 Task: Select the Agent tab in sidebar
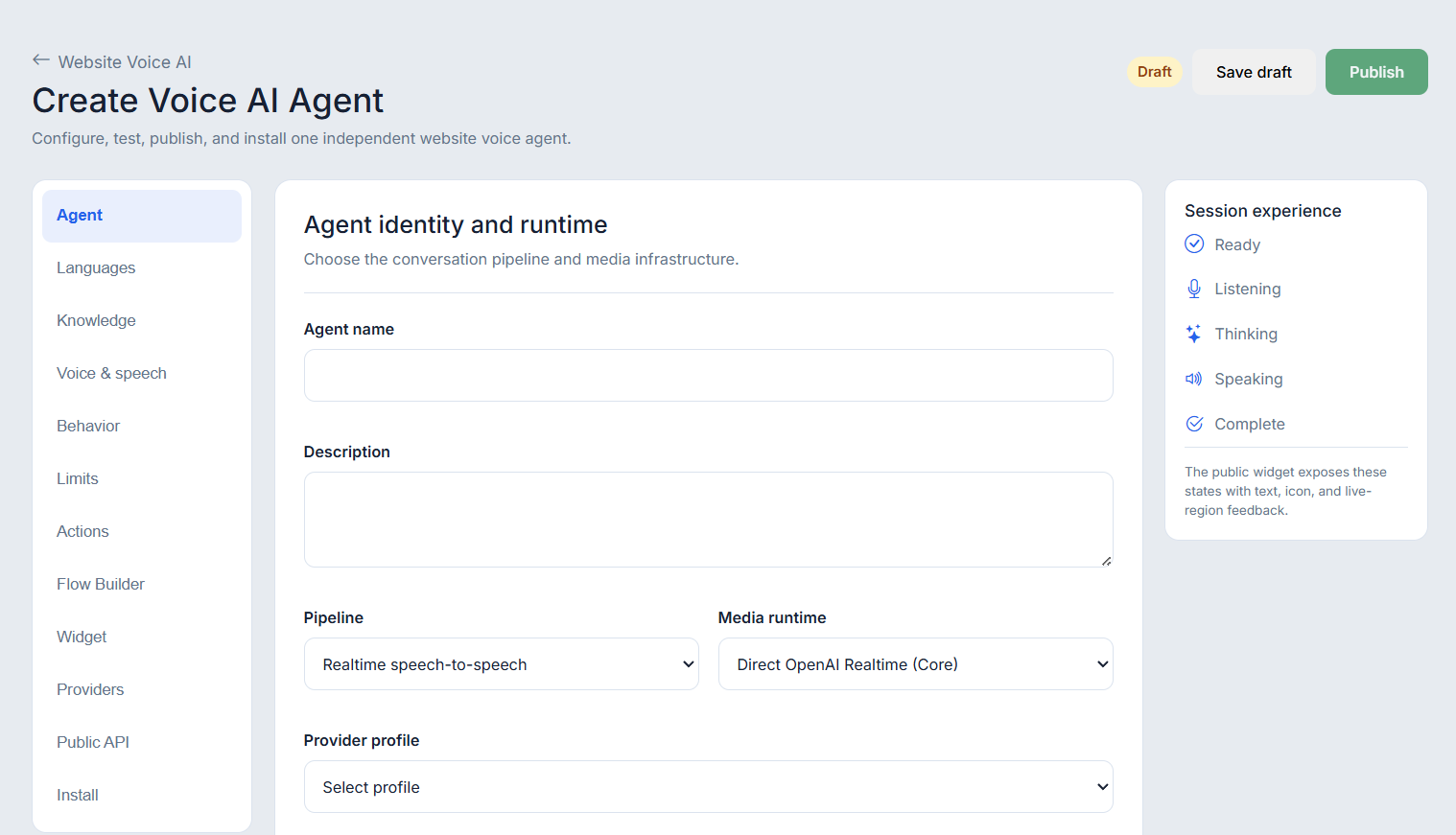pyautogui.click(x=142, y=216)
